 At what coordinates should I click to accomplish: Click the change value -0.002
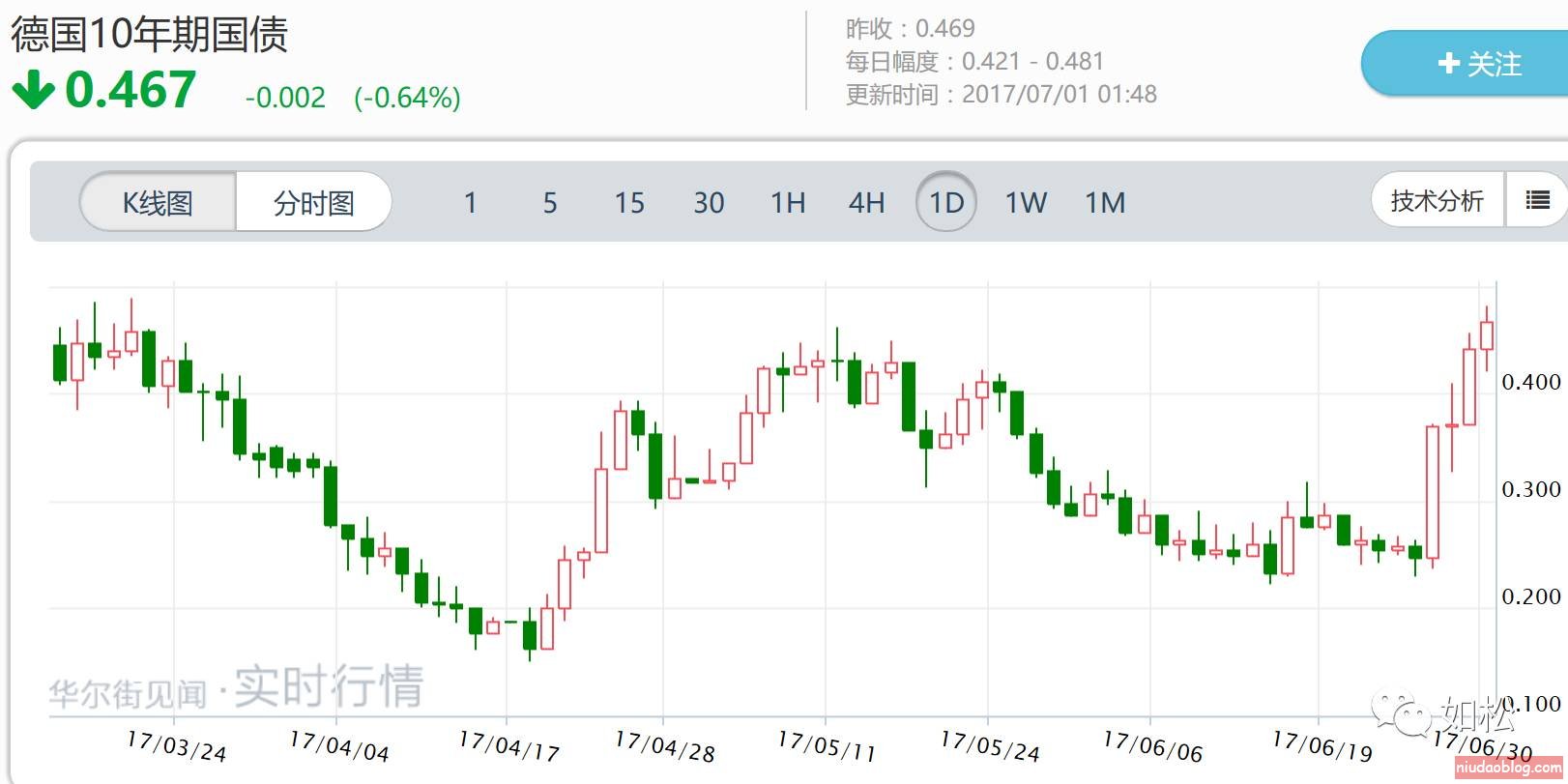285,98
